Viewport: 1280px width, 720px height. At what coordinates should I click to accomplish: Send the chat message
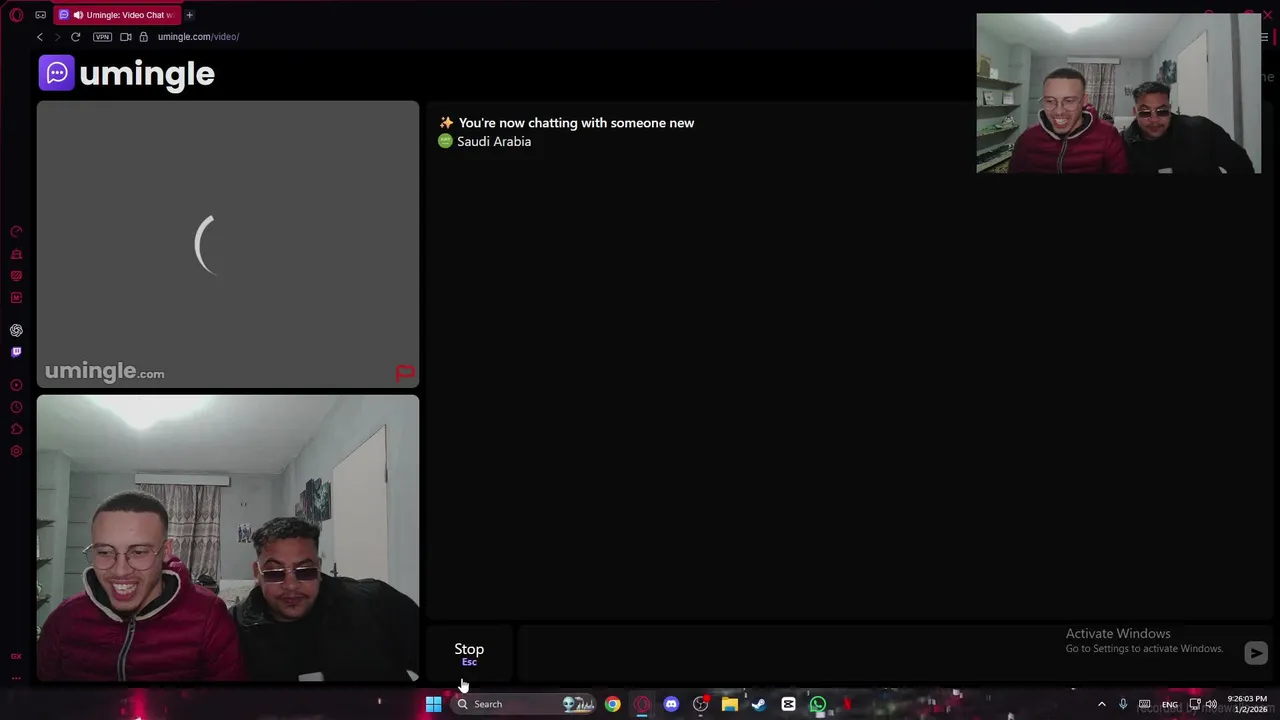(1256, 653)
